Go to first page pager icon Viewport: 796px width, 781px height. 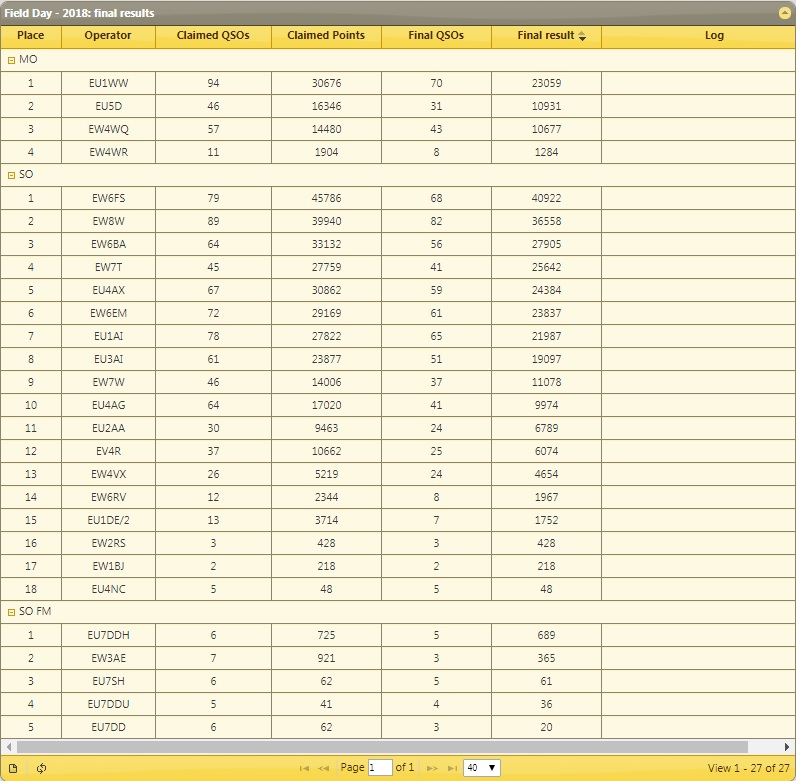(x=304, y=768)
